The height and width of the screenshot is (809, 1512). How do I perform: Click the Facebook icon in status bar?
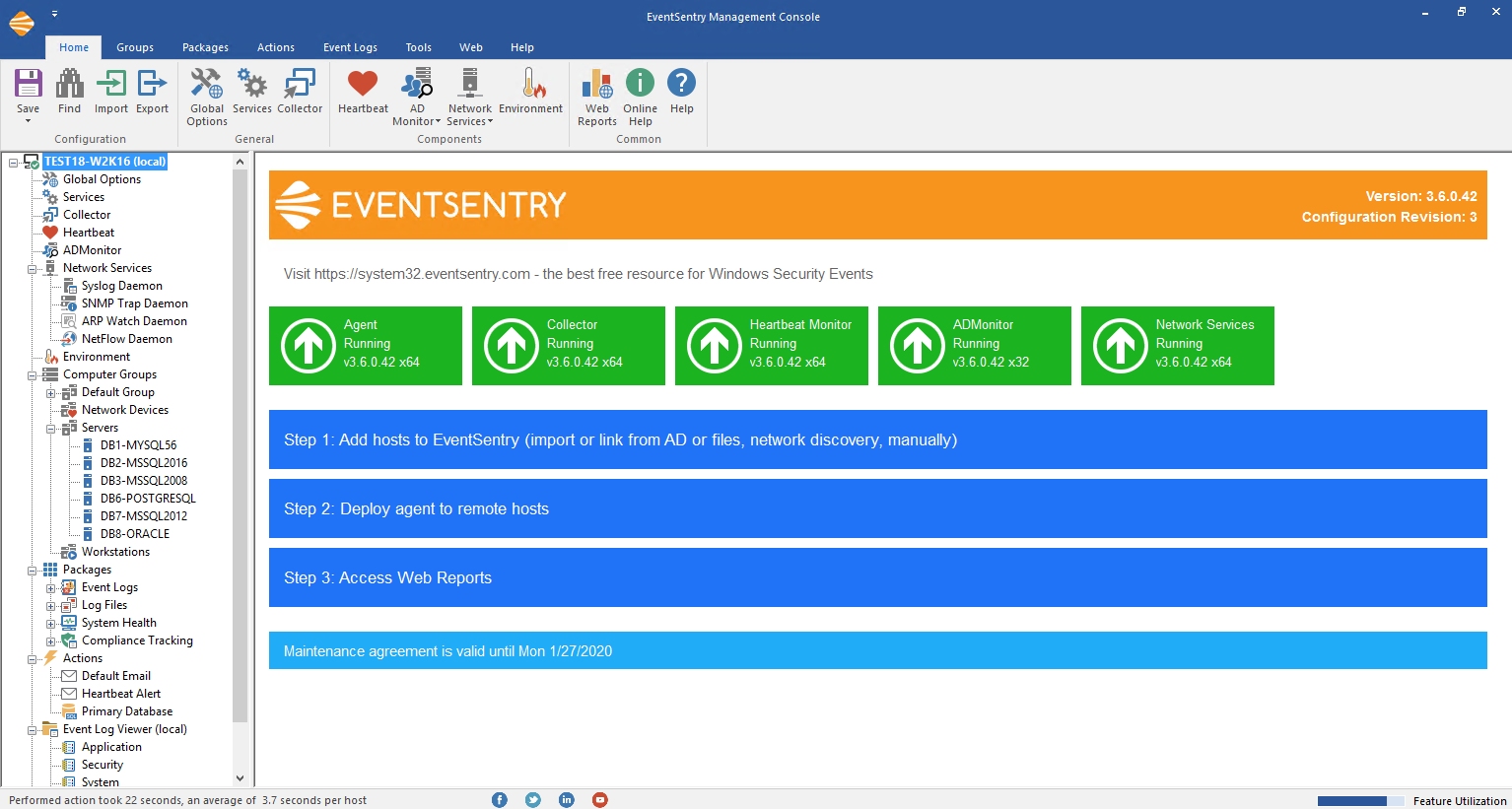pyautogui.click(x=500, y=800)
